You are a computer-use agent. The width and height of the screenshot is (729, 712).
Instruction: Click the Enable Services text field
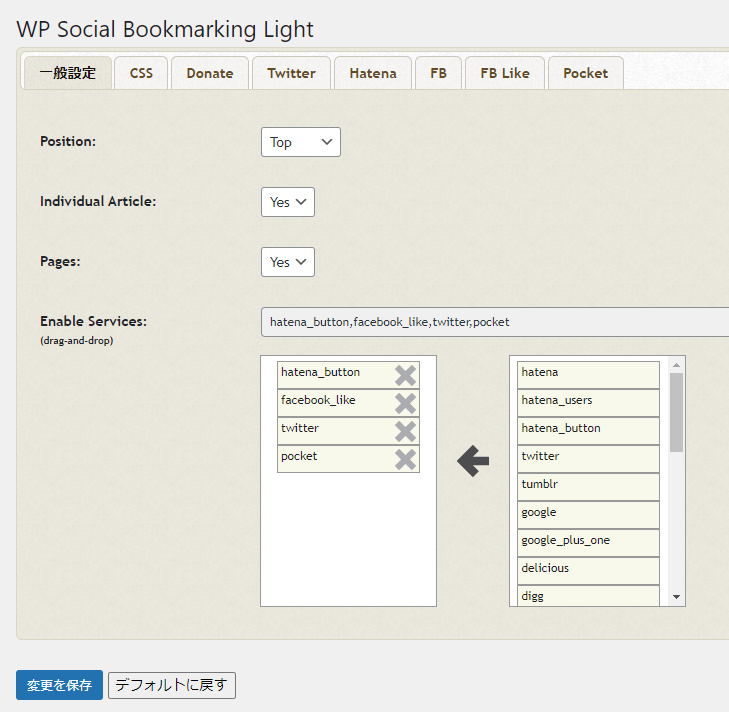click(494, 322)
